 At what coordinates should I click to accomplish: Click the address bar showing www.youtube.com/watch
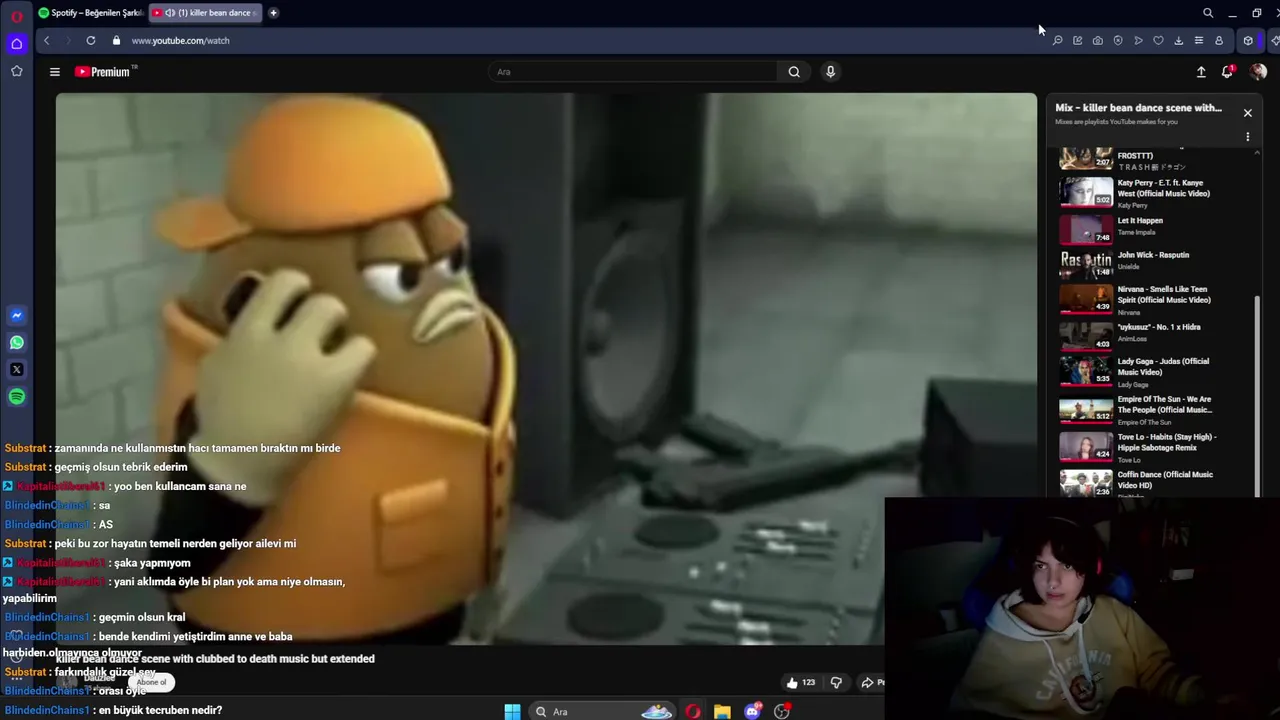point(180,41)
